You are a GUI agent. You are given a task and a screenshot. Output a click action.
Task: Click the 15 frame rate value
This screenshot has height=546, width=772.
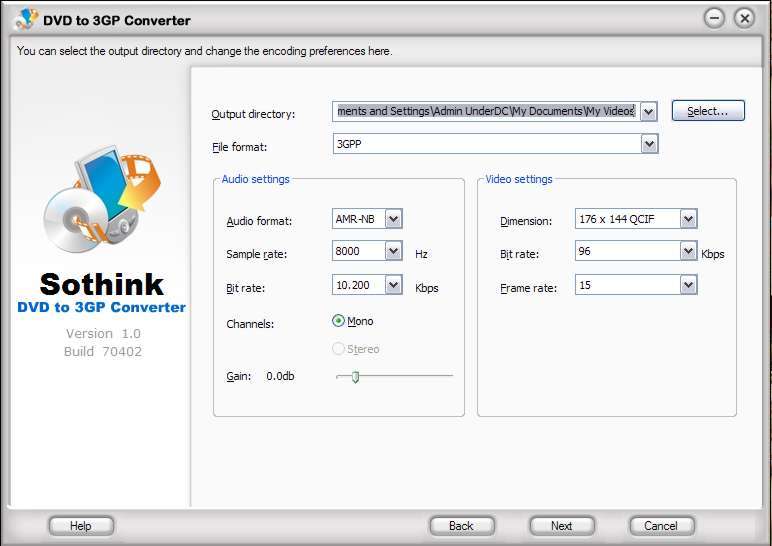[x=585, y=285]
